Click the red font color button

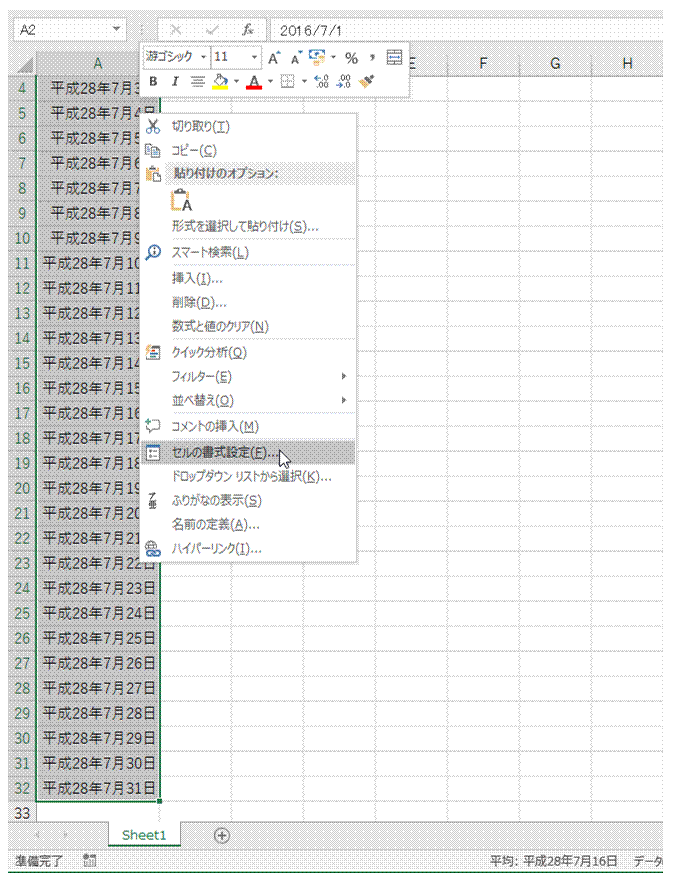coord(254,81)
